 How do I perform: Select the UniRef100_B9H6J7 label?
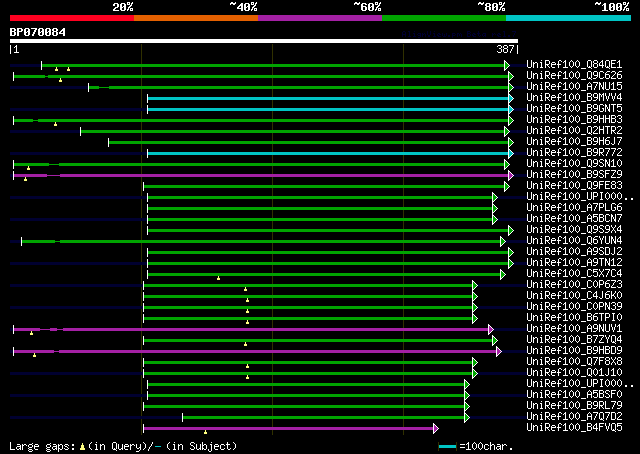(574, 142)
